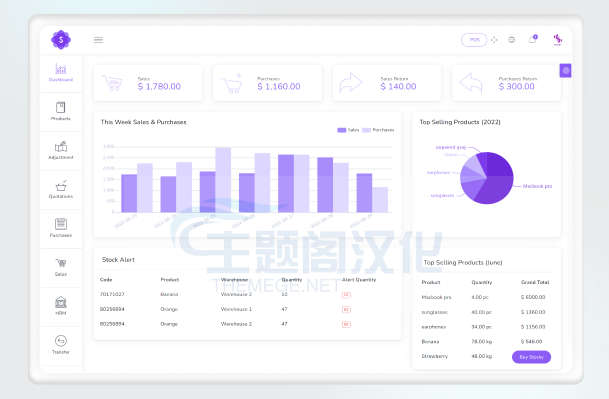This screenshot has height=399, width=609.
Task: Open the notifications bell
Action: [532, 39]
